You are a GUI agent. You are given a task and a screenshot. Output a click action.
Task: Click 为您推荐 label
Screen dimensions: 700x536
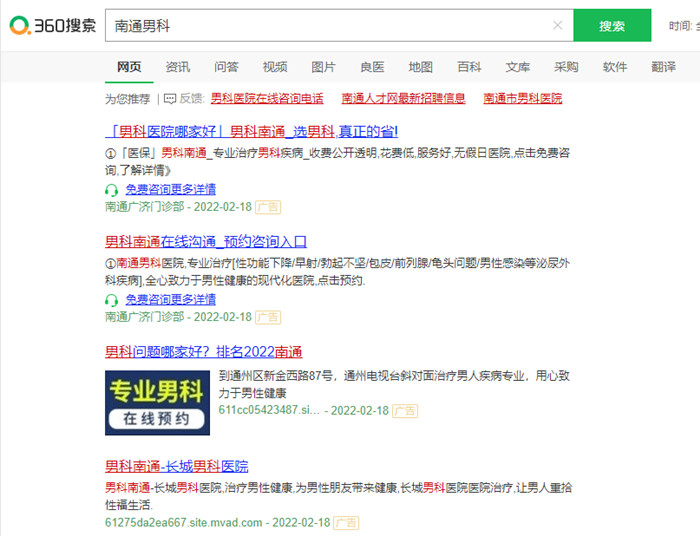click(128, 99)
